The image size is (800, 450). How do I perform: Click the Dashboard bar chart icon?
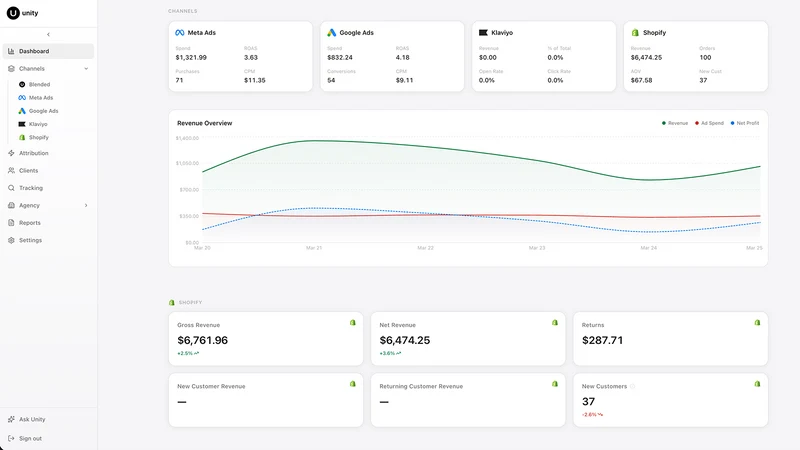[11, 51]
